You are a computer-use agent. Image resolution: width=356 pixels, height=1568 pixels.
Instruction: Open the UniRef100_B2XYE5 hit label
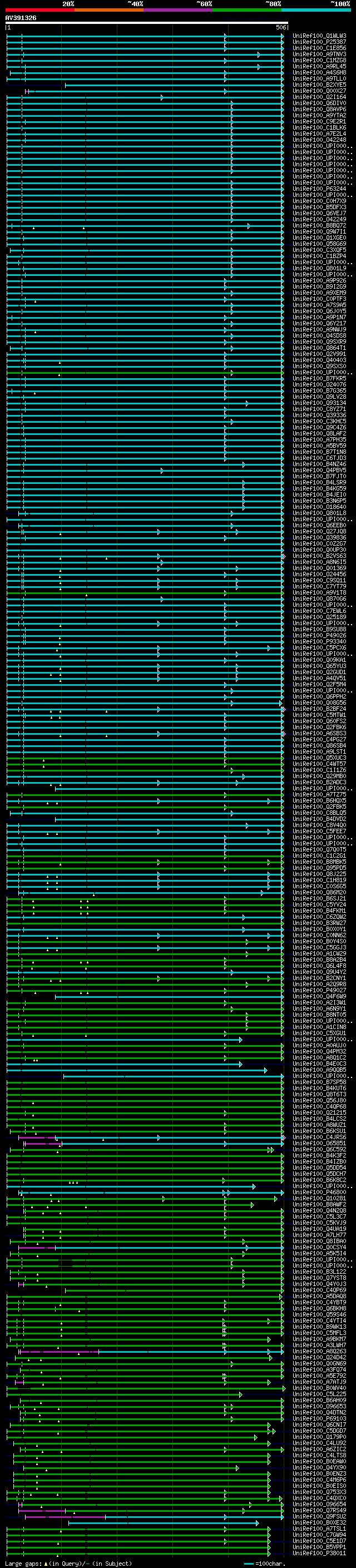pos(319,85)
